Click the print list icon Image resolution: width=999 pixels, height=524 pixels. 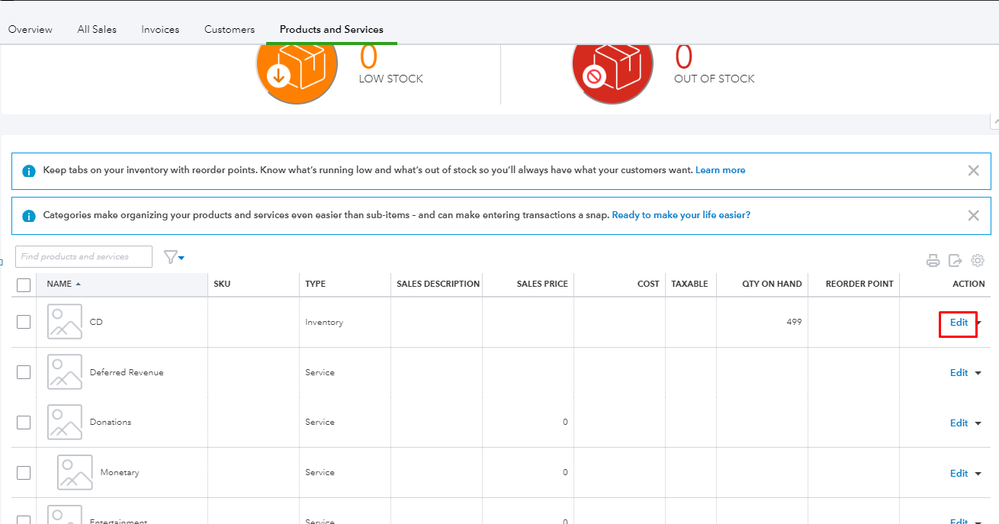(933, 261)
